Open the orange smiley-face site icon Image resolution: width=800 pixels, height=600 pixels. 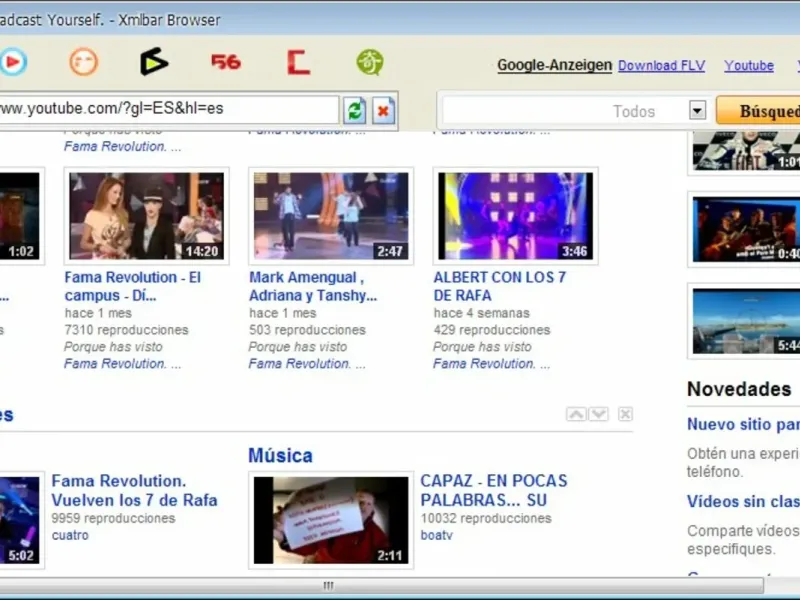(x=84, y=62)
